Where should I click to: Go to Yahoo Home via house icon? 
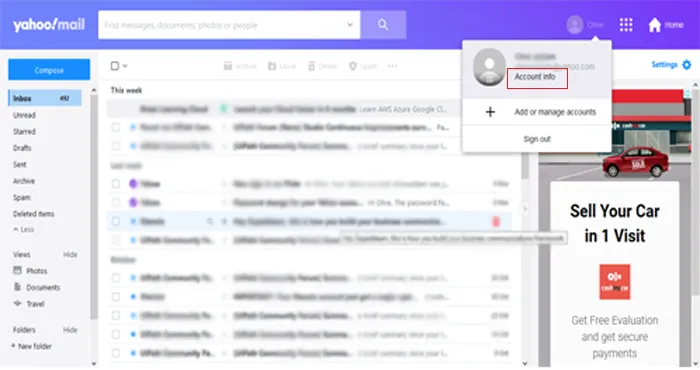click(654, 25)
